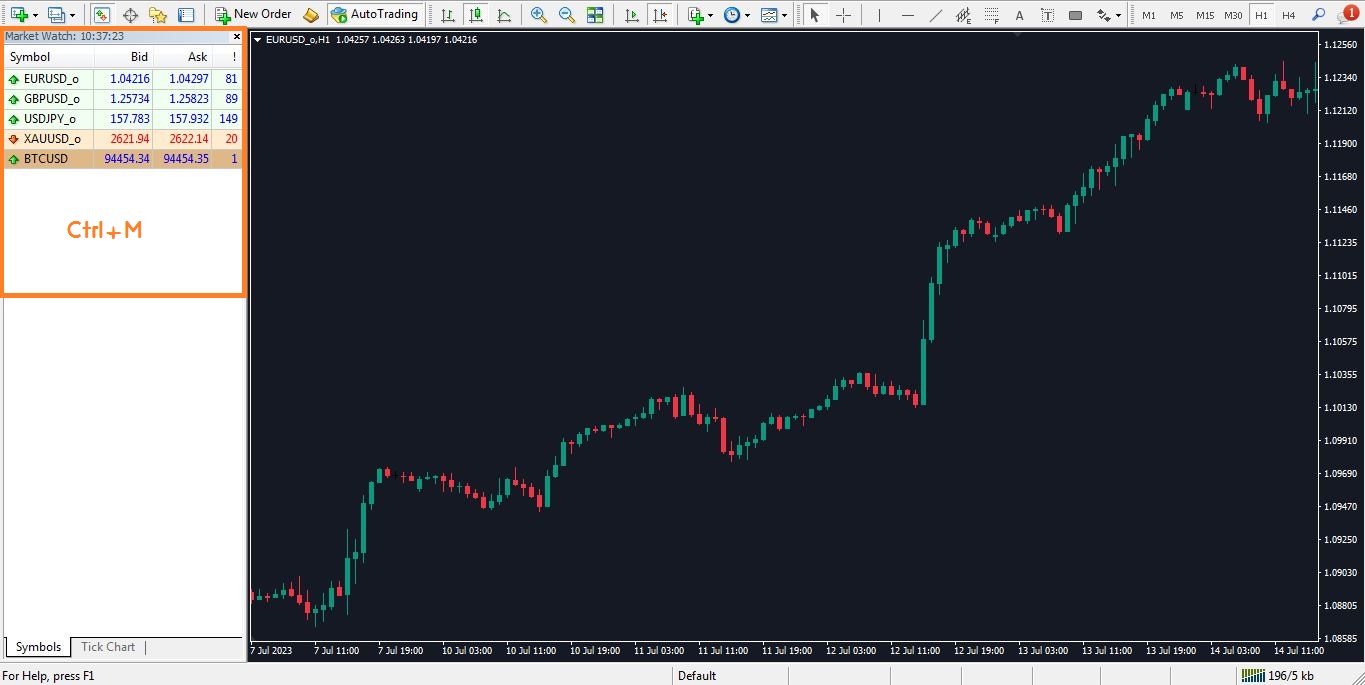This screenshot has height=685, width=1365.
Task: Switch timeframe to M1
Action: [x=1149, y=15]
